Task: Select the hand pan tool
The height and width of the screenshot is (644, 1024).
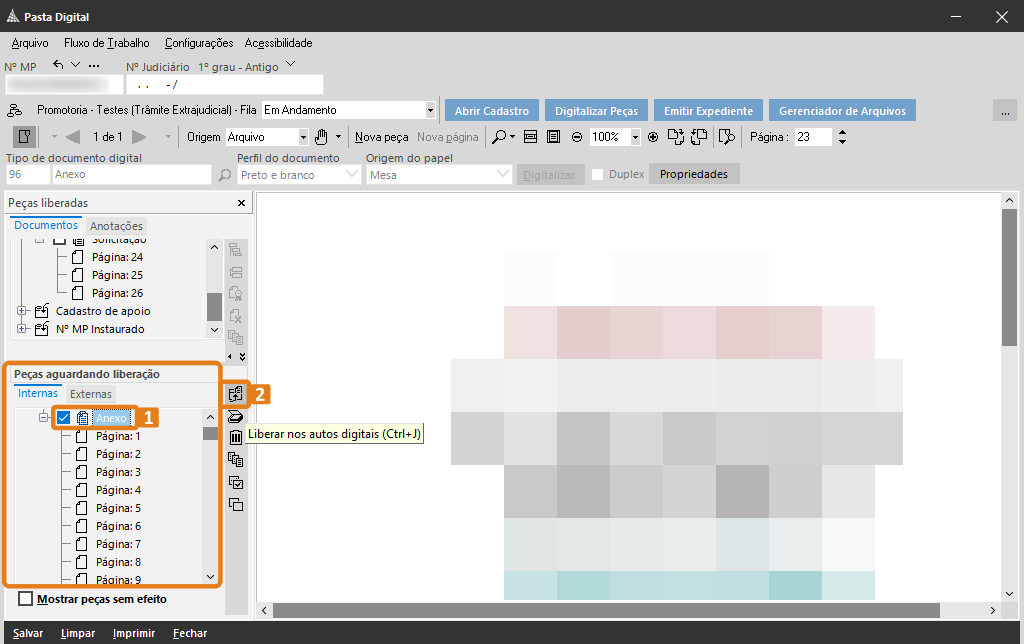Action: tap(321, 137)
